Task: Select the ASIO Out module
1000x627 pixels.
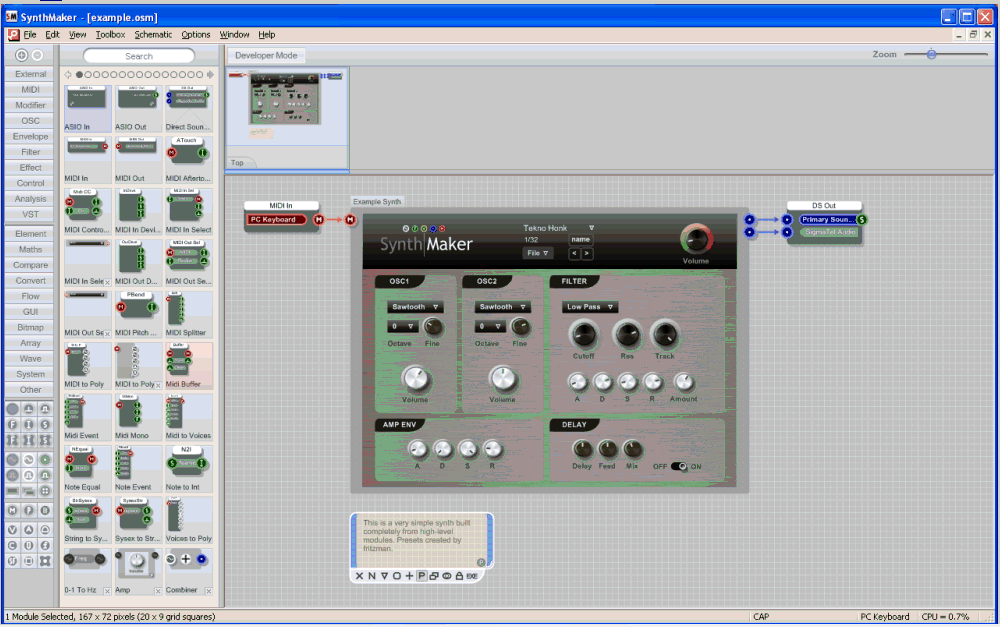Action: [x=138, y=108]
